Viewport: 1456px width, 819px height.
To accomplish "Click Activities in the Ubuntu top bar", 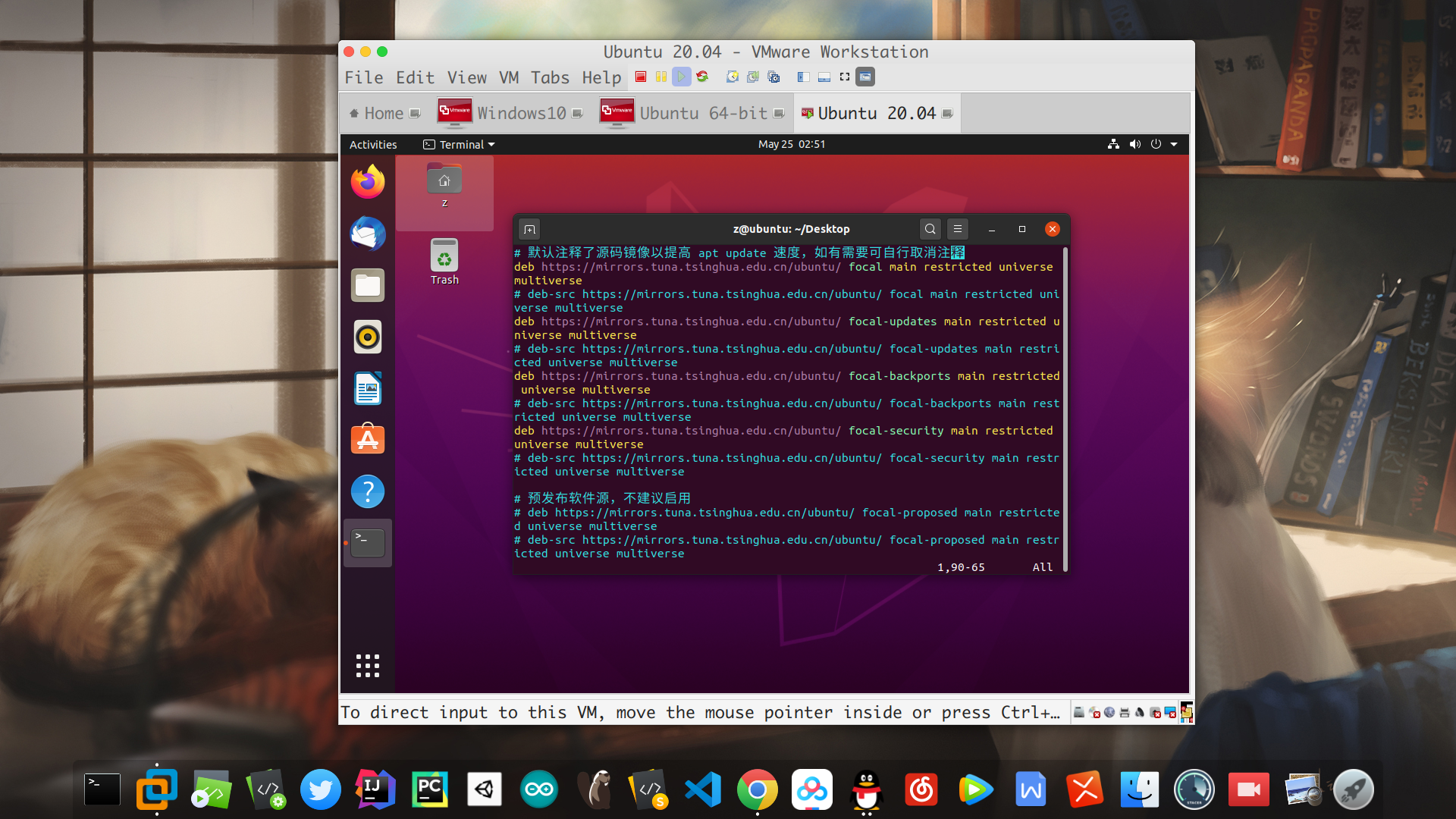I will (x=372, y=144).
